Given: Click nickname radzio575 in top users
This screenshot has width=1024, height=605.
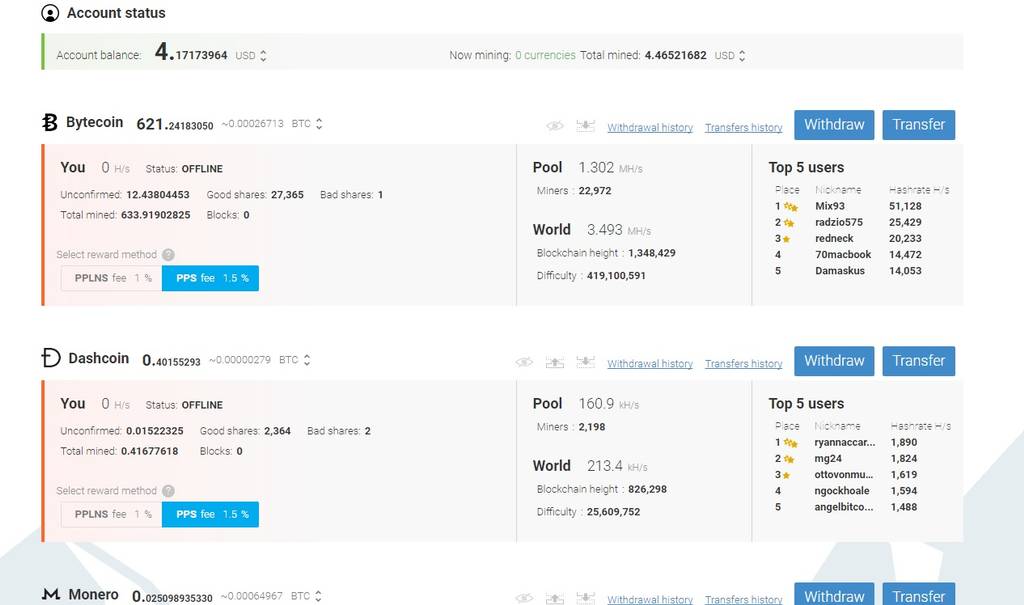Looking at the screenshot, I should 839,222.
